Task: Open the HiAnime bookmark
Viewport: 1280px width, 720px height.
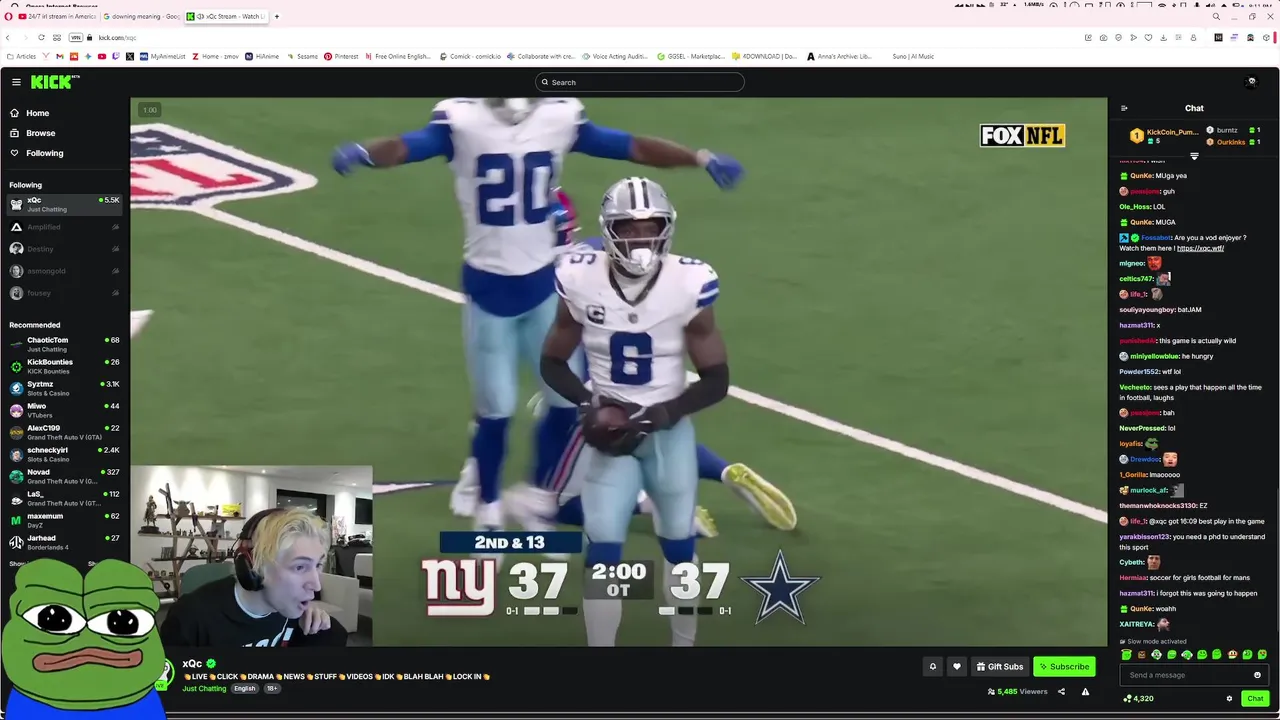Action: point(263,56)
